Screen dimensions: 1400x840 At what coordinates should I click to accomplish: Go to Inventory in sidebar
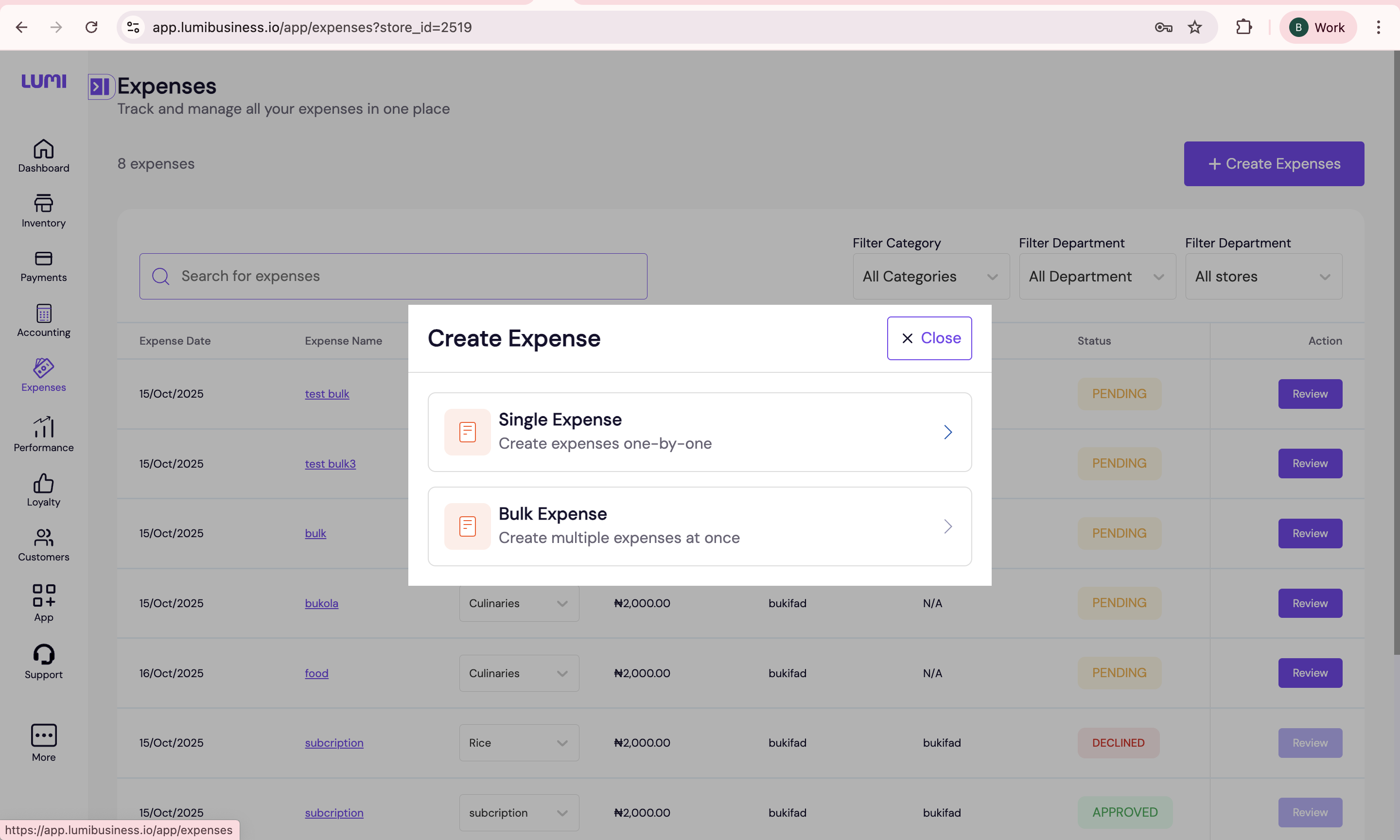click(44, 210)
